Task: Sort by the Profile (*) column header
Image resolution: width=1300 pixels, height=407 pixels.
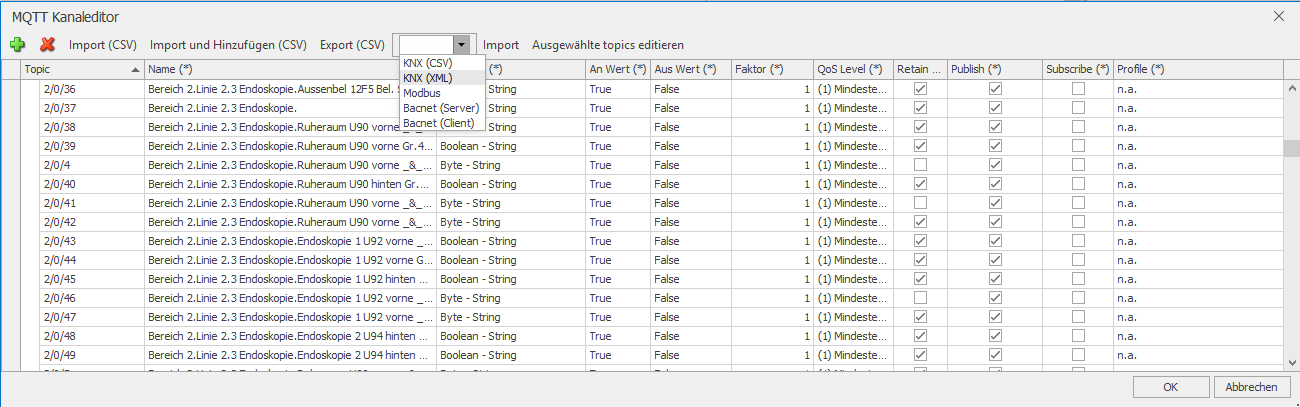Action: click(1198, 69)
